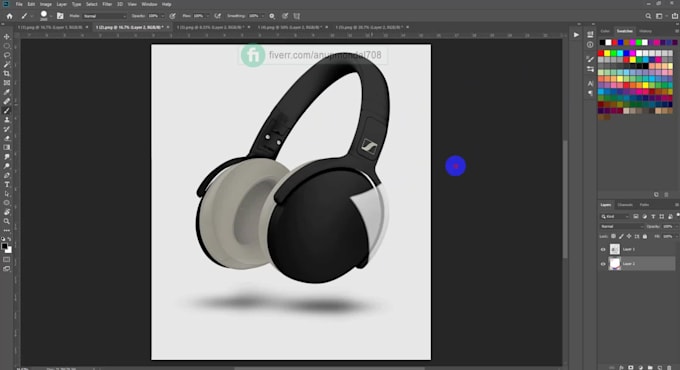The width and height of the screenshot is (680, 370).
Task: Open the layer filter Kind dropdown
Action: (614, 216)
